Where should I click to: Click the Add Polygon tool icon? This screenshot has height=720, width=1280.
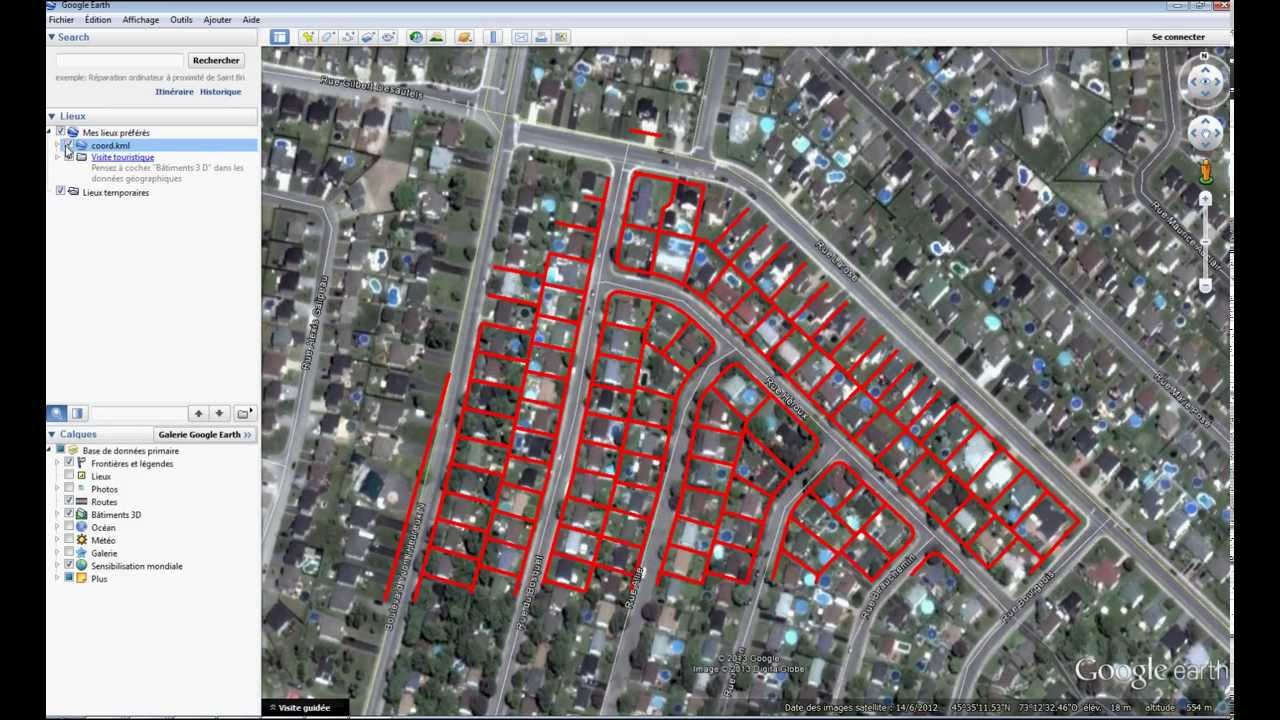[x=328, y=37]
